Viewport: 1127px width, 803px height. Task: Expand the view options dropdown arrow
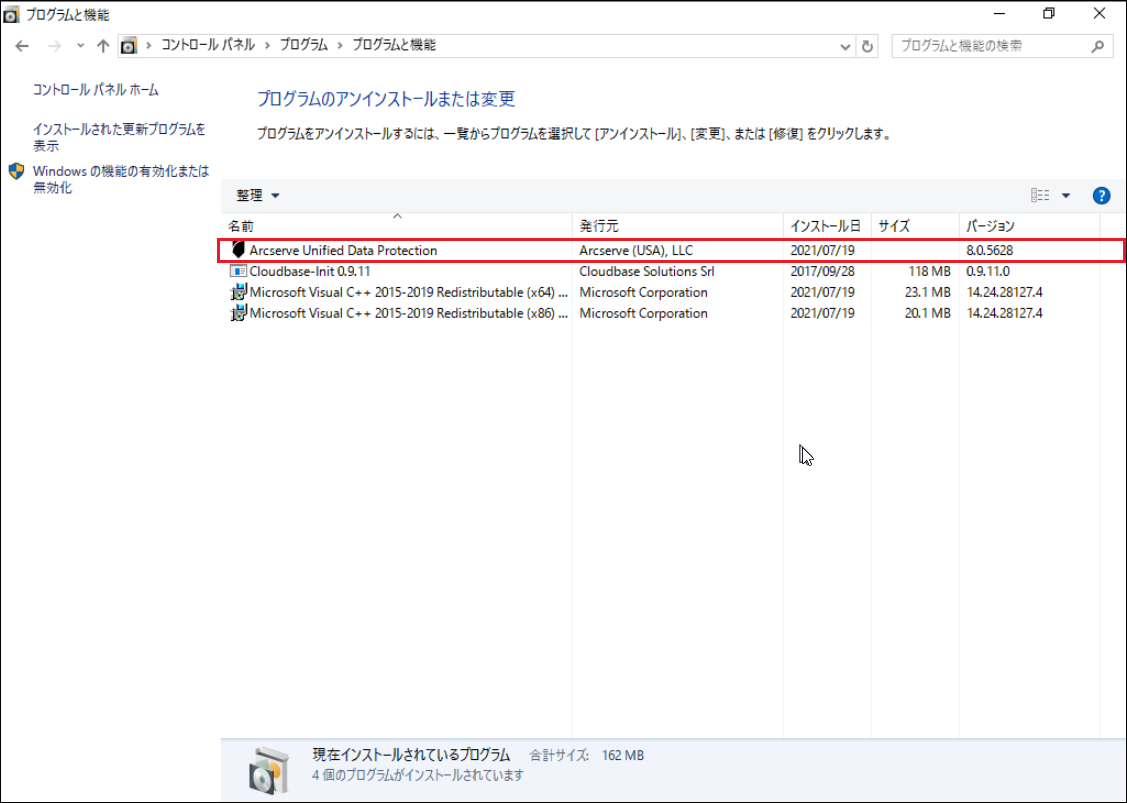1066,196
